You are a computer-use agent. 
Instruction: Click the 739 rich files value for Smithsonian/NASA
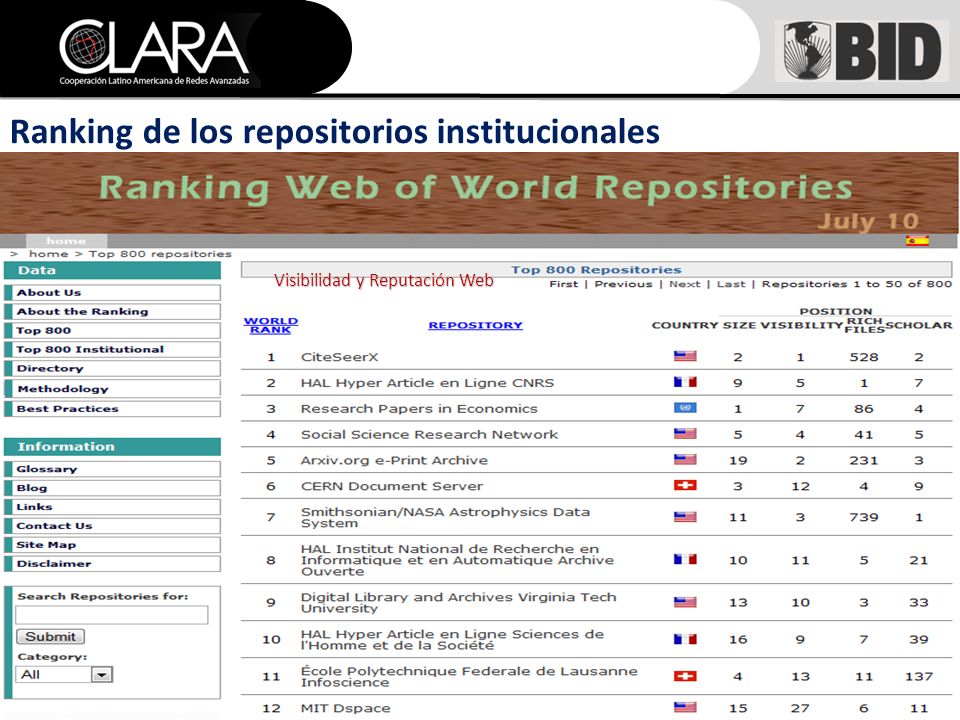[864, 517]
